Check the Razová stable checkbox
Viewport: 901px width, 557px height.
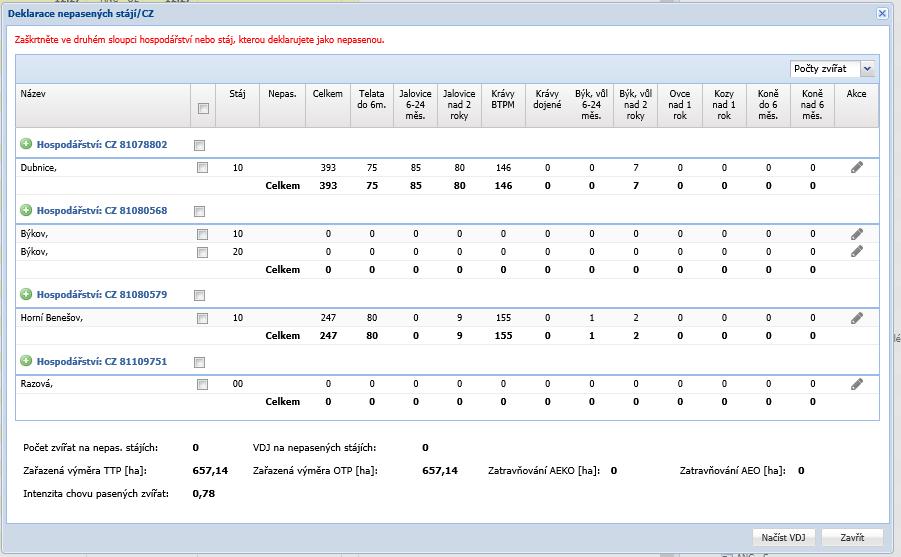tap(202, 385)
